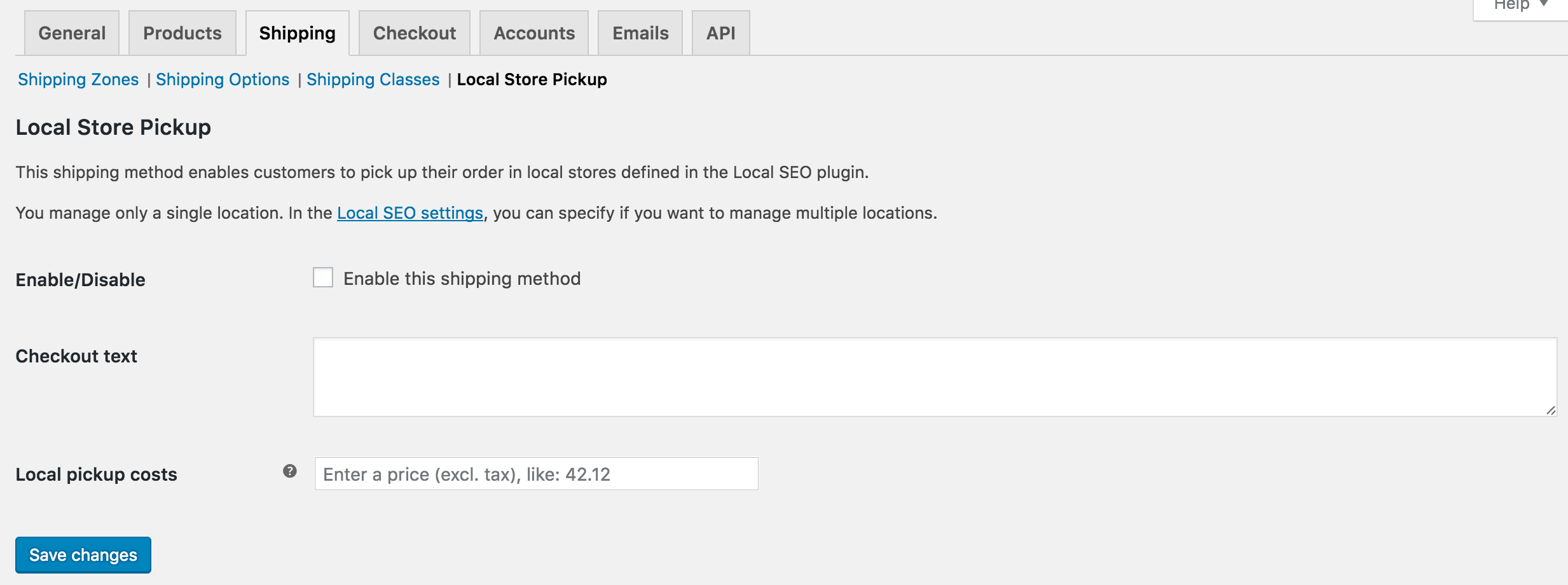Expand the Help panel at top right
Screen dimensions: 1568x585
tap(1515, 6)
